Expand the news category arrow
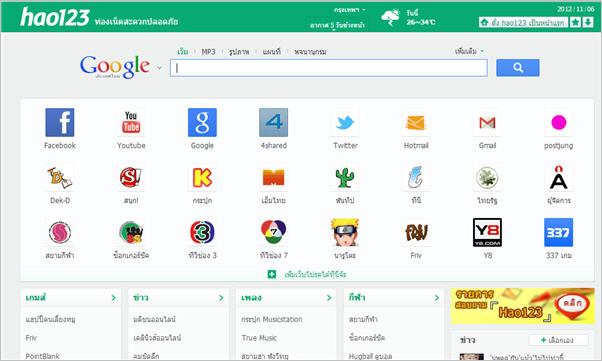Viewport: 602px width, 361px height. pos(221,298)
